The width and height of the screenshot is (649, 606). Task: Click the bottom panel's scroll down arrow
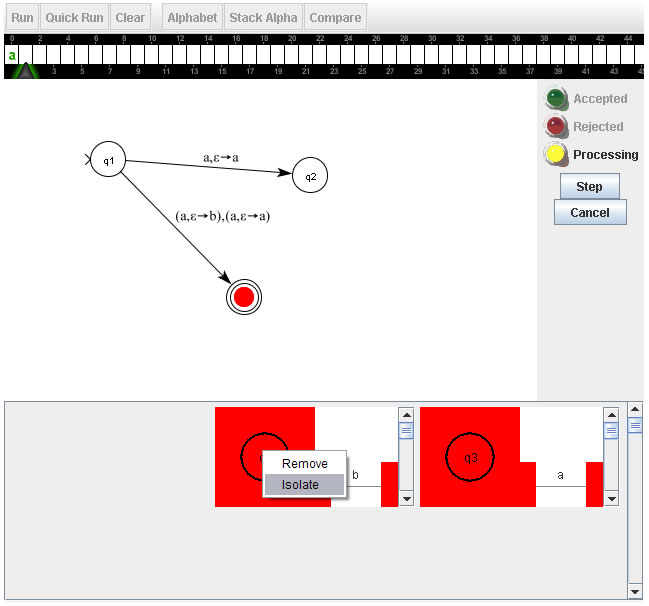(634, 590)
